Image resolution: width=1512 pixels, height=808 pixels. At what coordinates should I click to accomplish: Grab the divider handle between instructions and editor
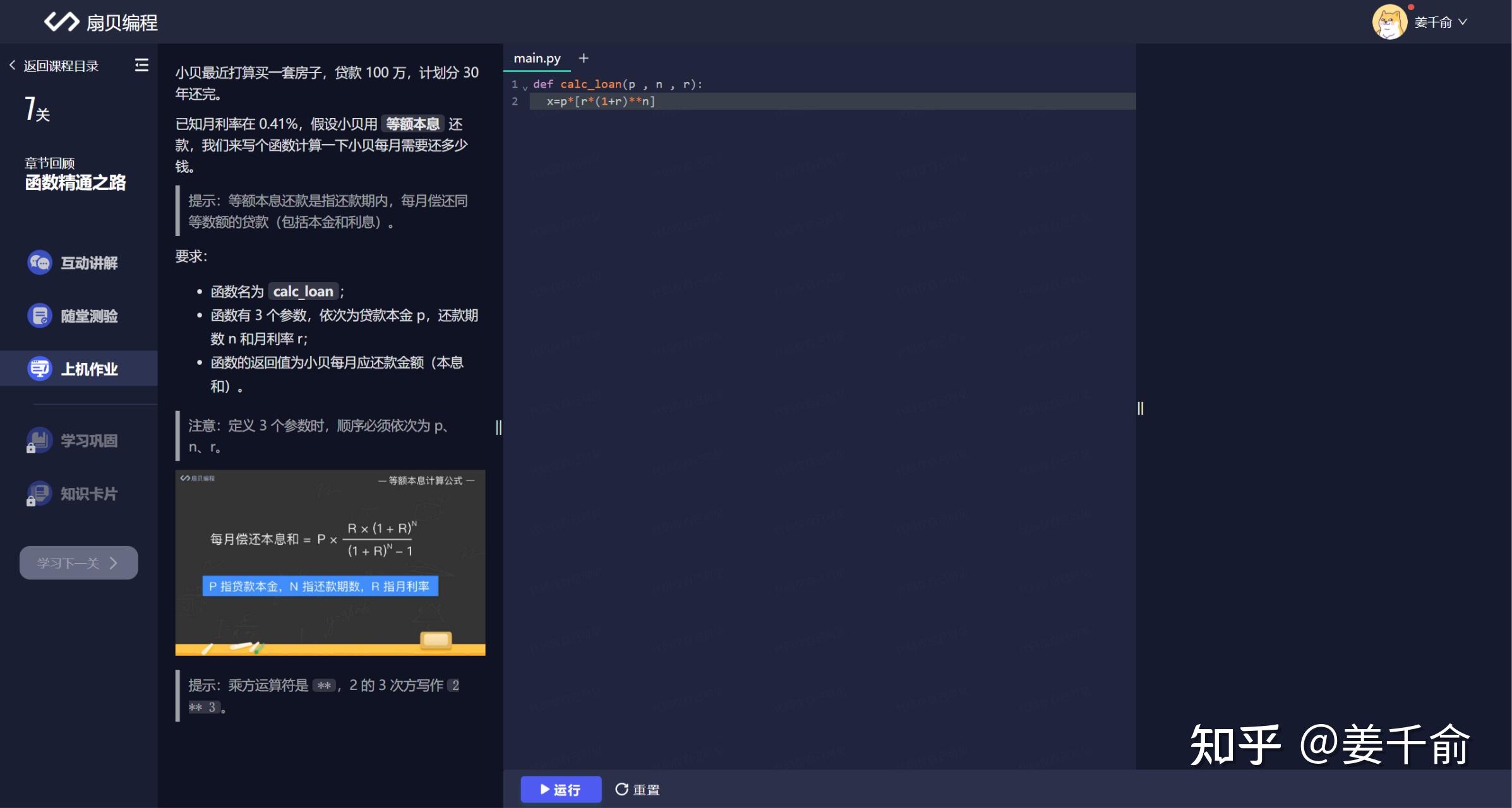[498, 427]
